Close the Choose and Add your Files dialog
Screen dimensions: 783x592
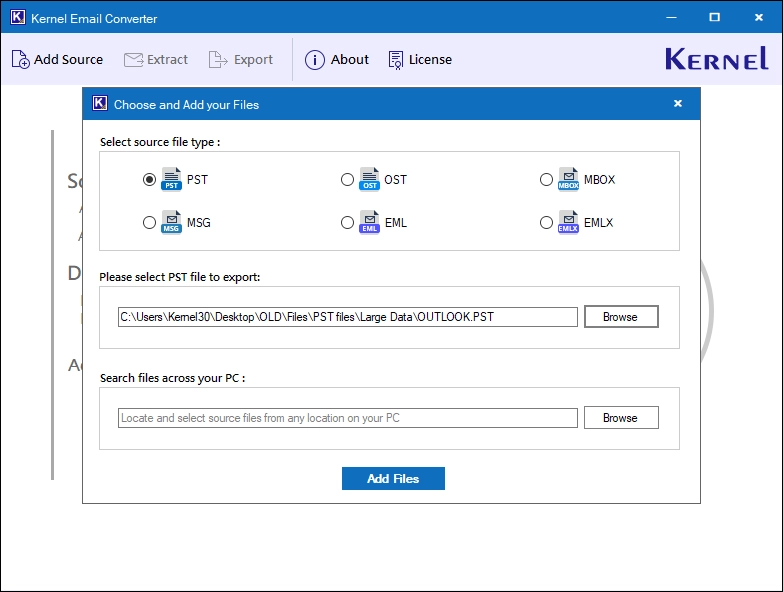coord(678,103)
